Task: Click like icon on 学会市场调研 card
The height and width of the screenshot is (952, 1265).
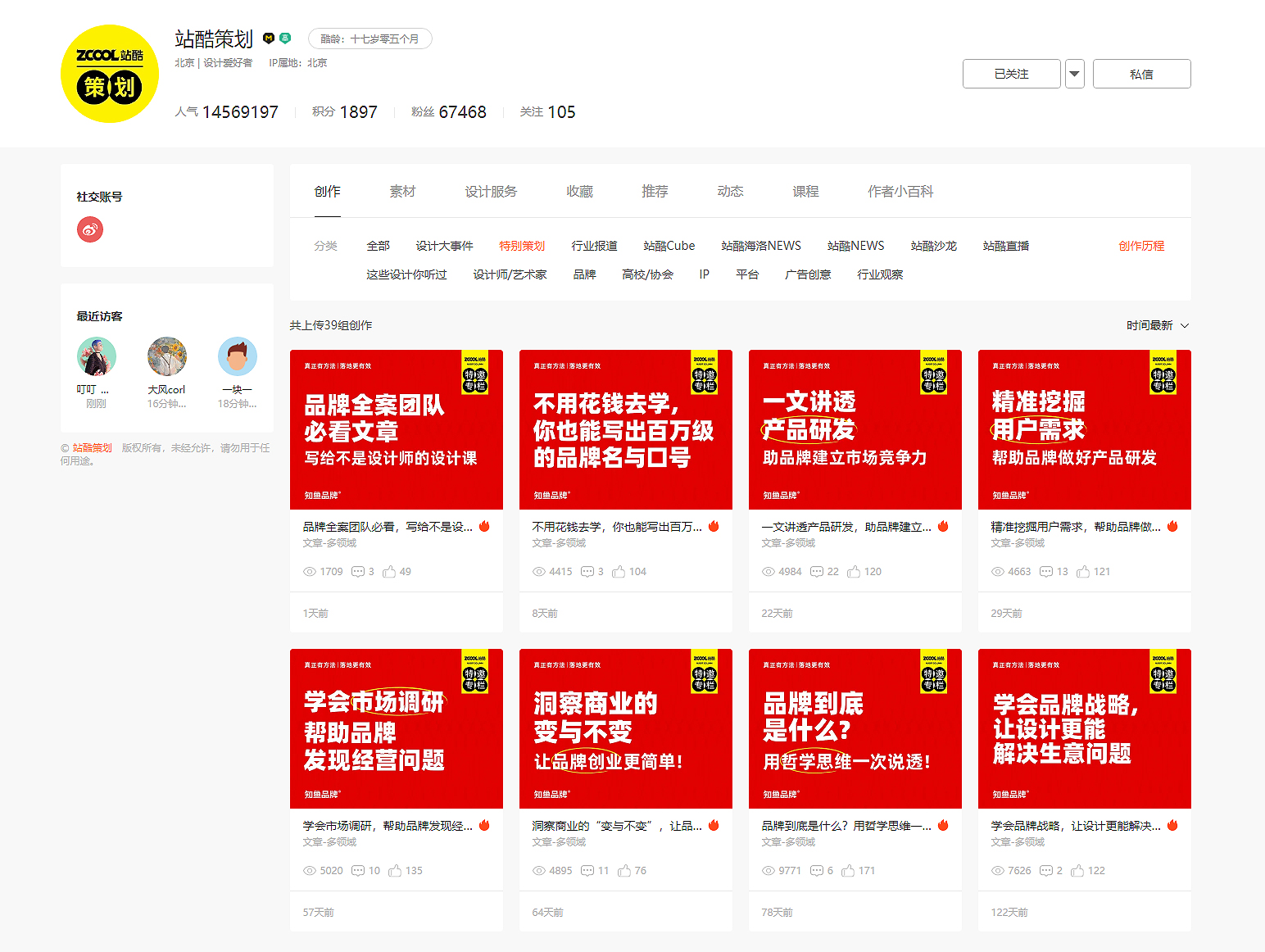Action: tap(395, 871)
